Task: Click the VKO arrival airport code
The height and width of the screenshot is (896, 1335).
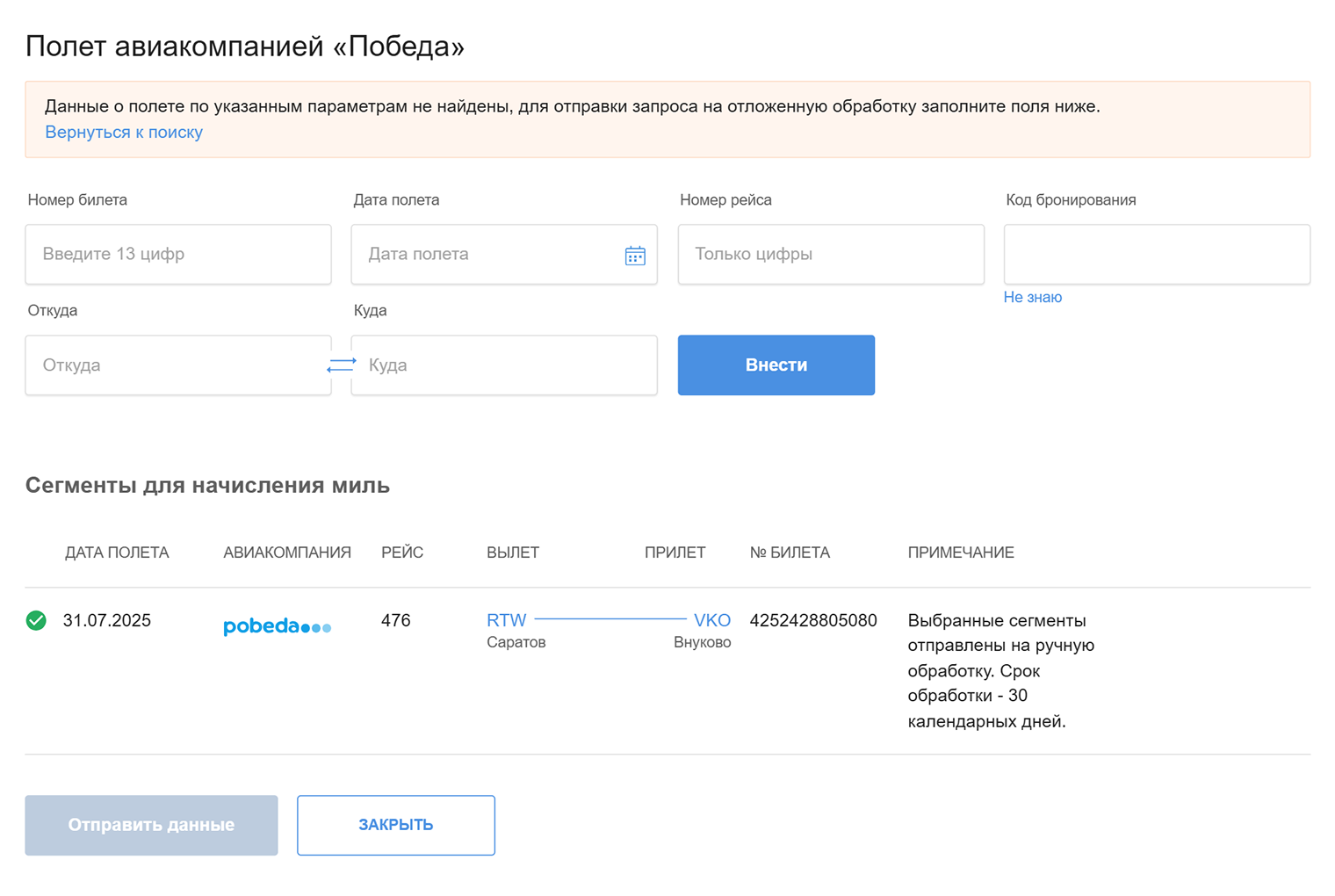Action: coord(712,620)
